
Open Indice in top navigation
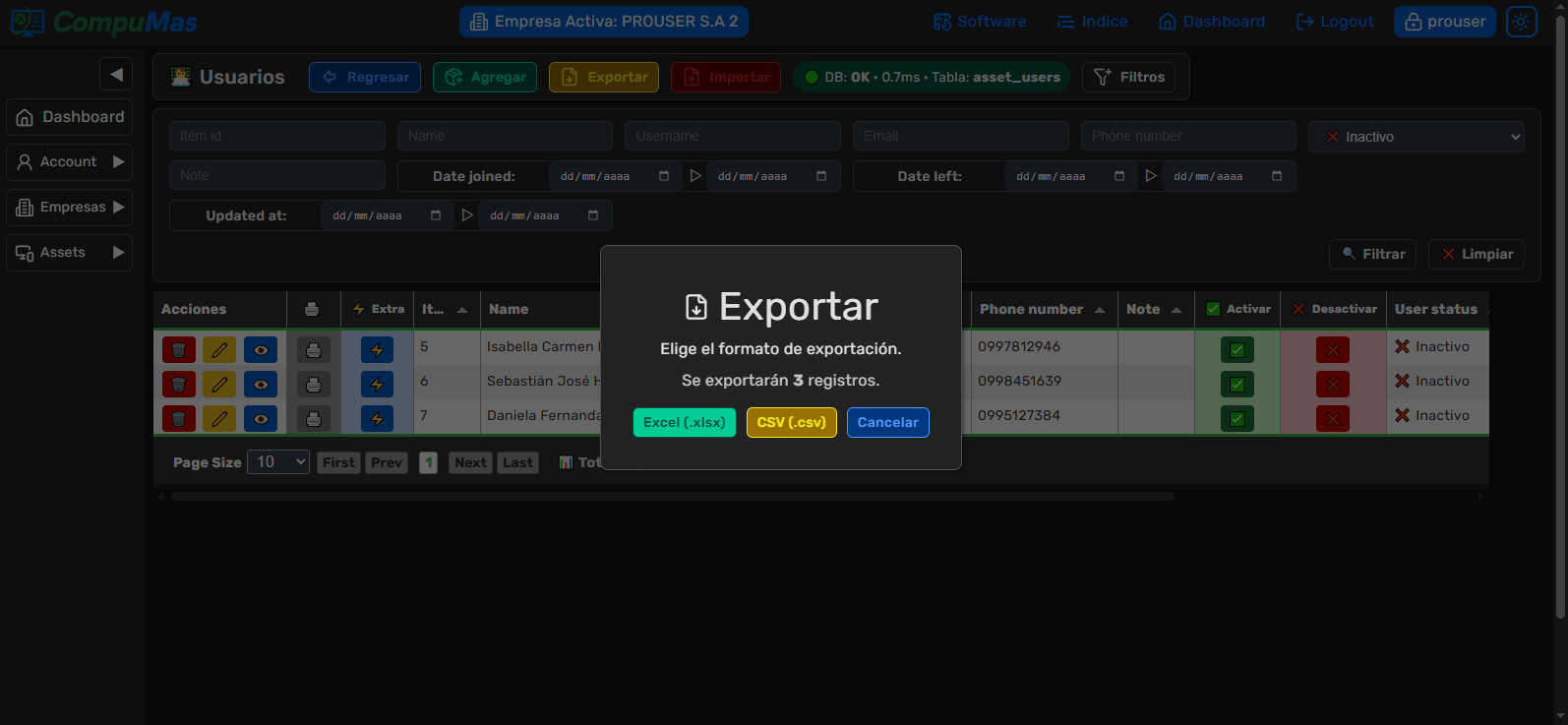[x=1092, y=22]
